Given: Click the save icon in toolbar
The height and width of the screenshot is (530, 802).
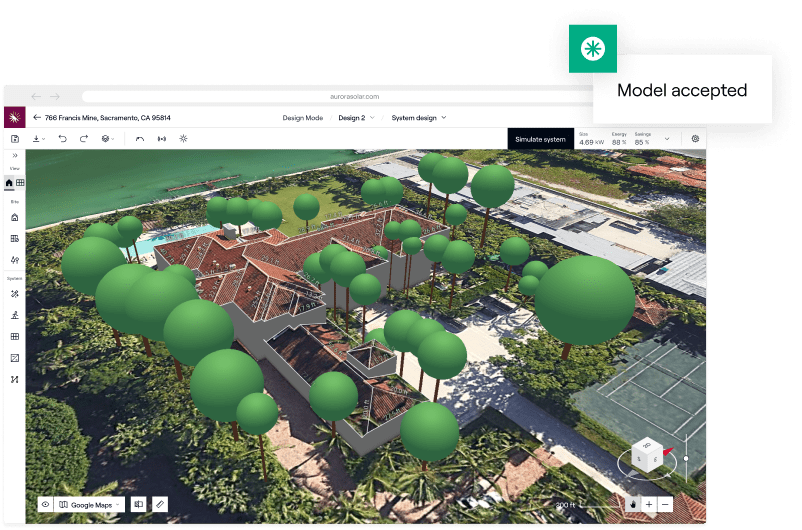Looking at the screenshot, I should (14, 139).
